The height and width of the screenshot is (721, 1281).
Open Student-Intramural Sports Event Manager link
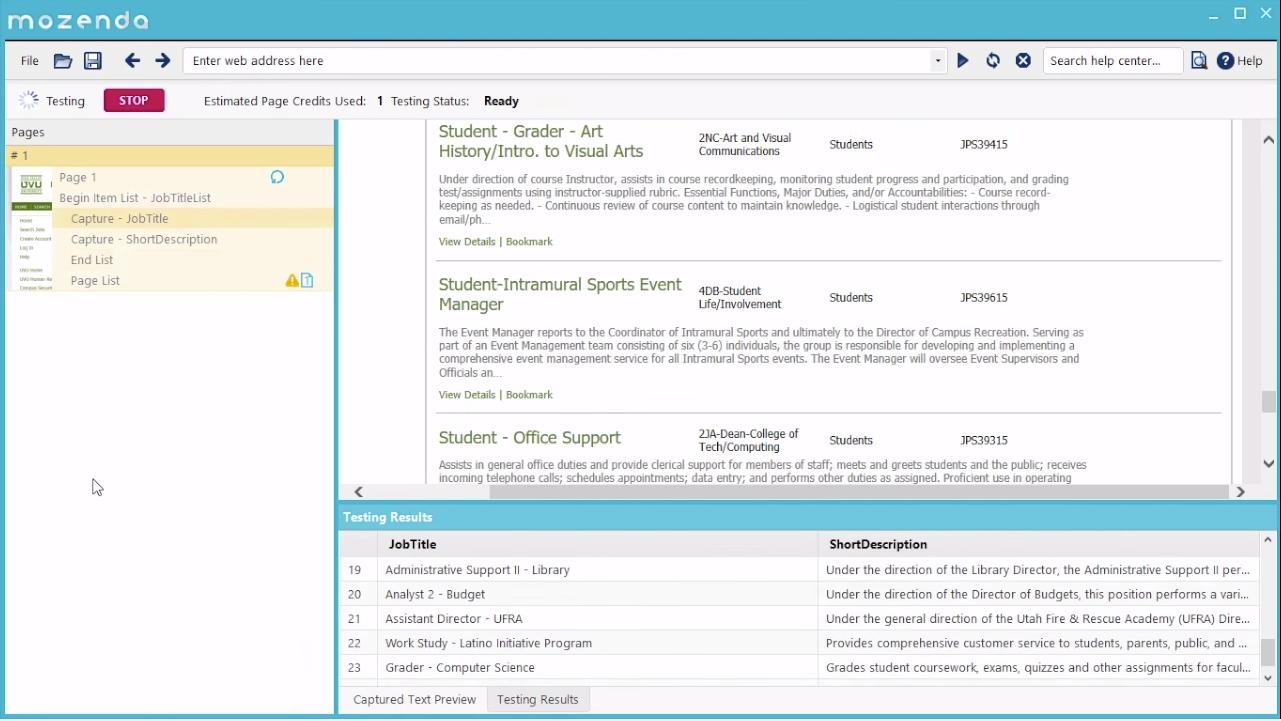560,294
